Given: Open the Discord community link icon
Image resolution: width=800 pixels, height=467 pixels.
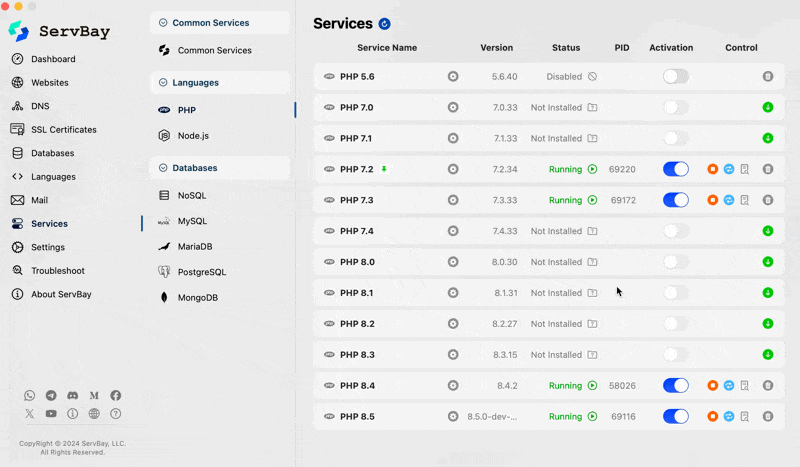Looking at the screenshot, I should point(72,396).
